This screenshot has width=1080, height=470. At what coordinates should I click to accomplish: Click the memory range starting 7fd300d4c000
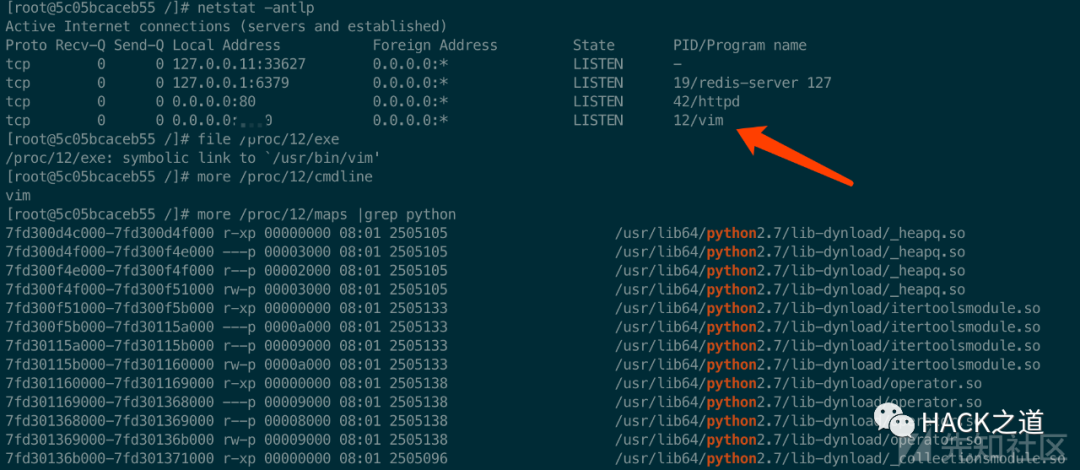[x=110, y=233]
